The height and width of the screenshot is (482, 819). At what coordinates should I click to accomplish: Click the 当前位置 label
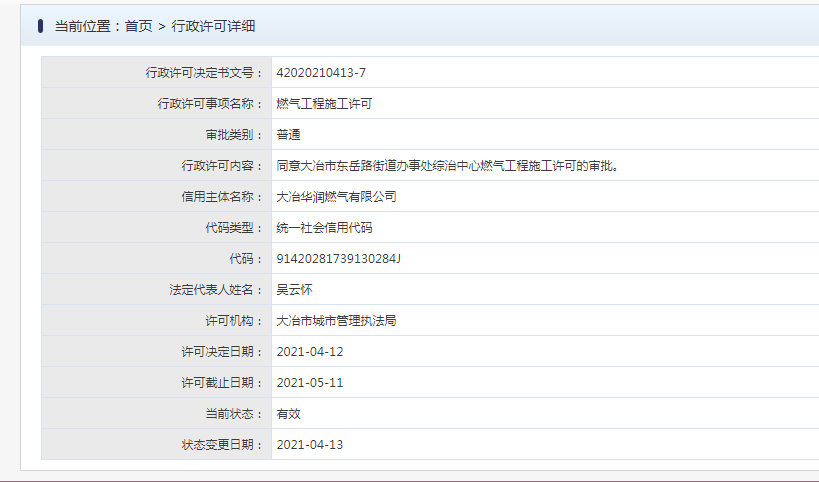[x=83, y=26]
